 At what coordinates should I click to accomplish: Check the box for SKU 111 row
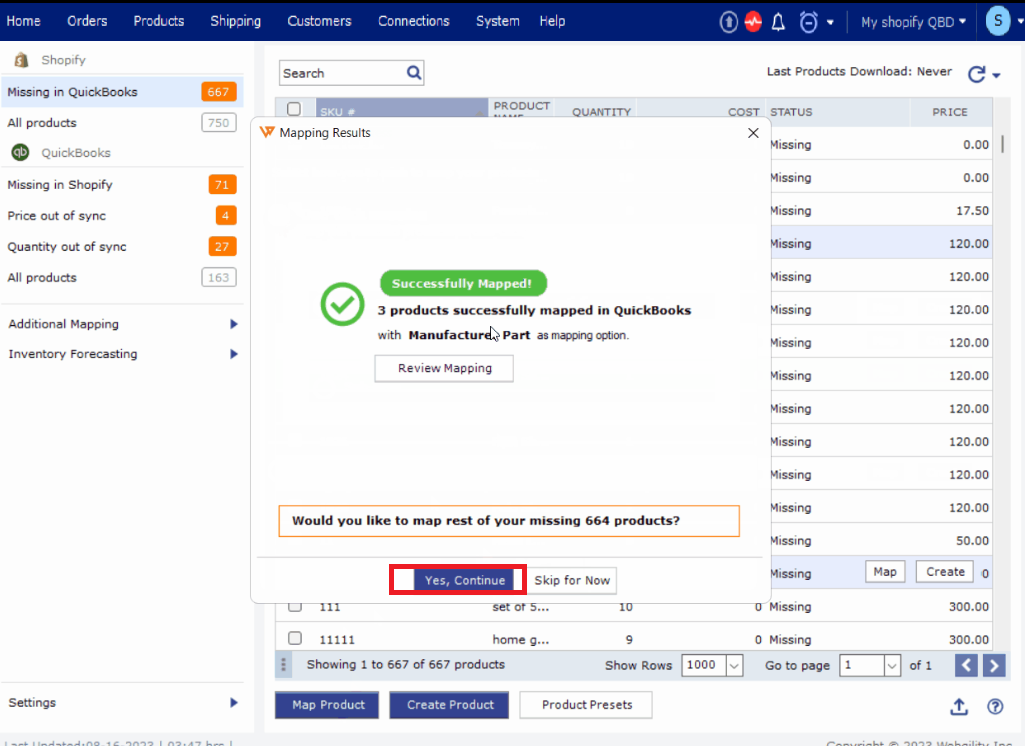click(295, 606)
